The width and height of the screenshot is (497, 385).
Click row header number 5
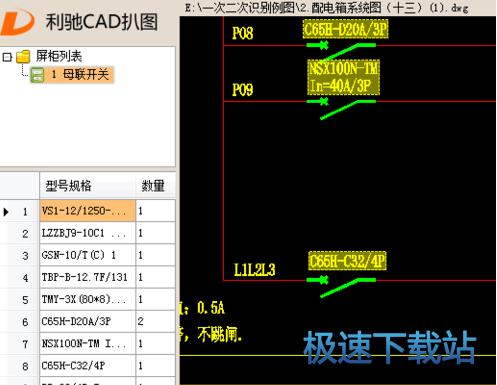coord(19,300)
